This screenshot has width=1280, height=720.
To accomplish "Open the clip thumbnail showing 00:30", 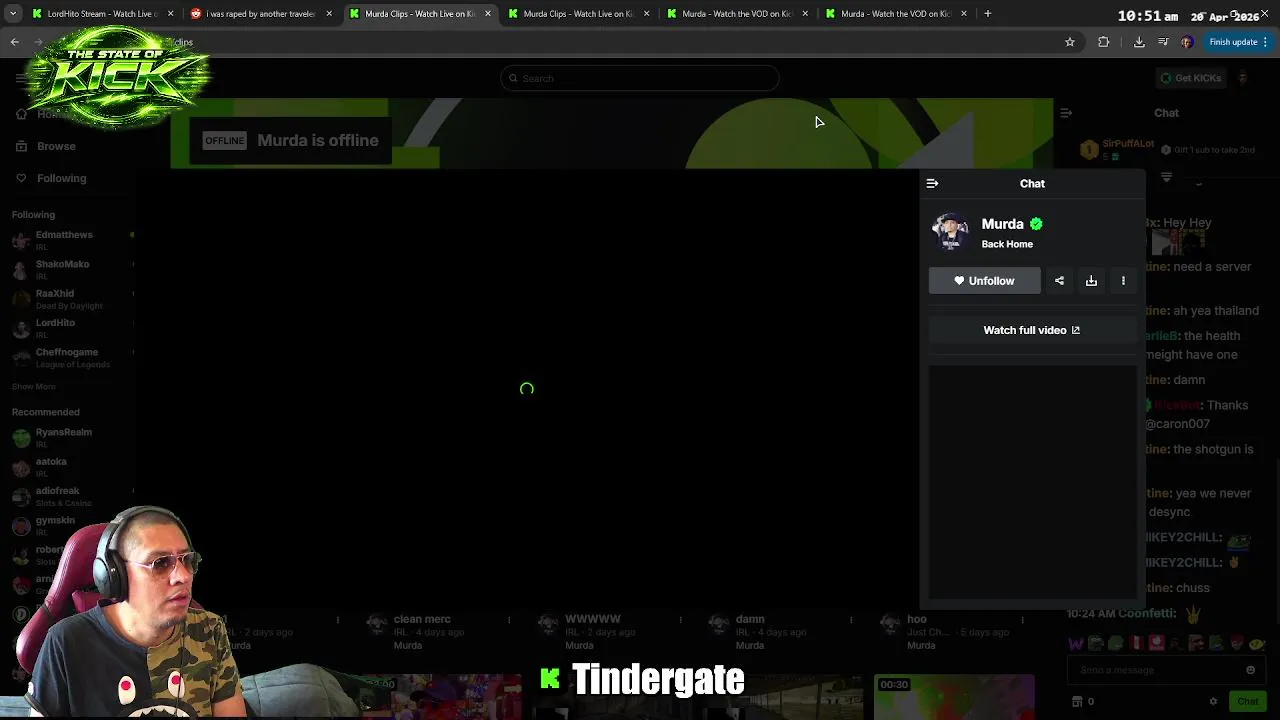I will pyautogui.click(x=954, y=697).
